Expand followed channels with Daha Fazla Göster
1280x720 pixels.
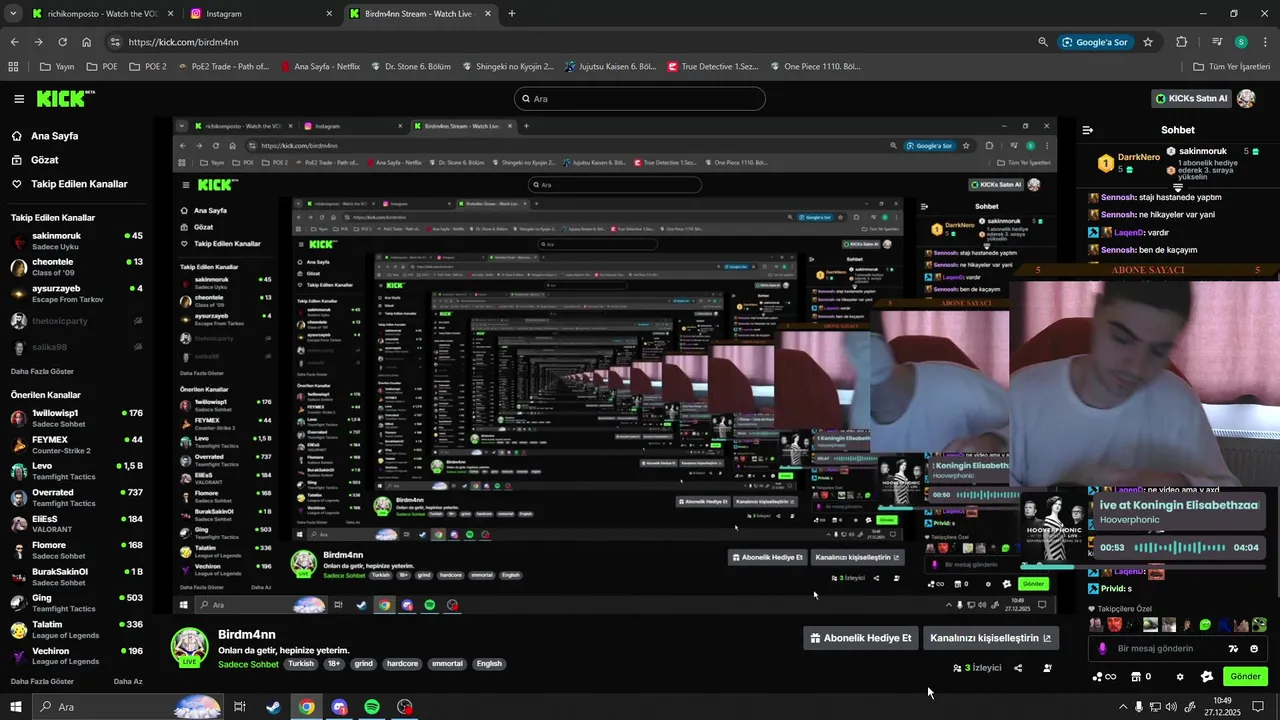pyautogui.click(x=42, y=371)
